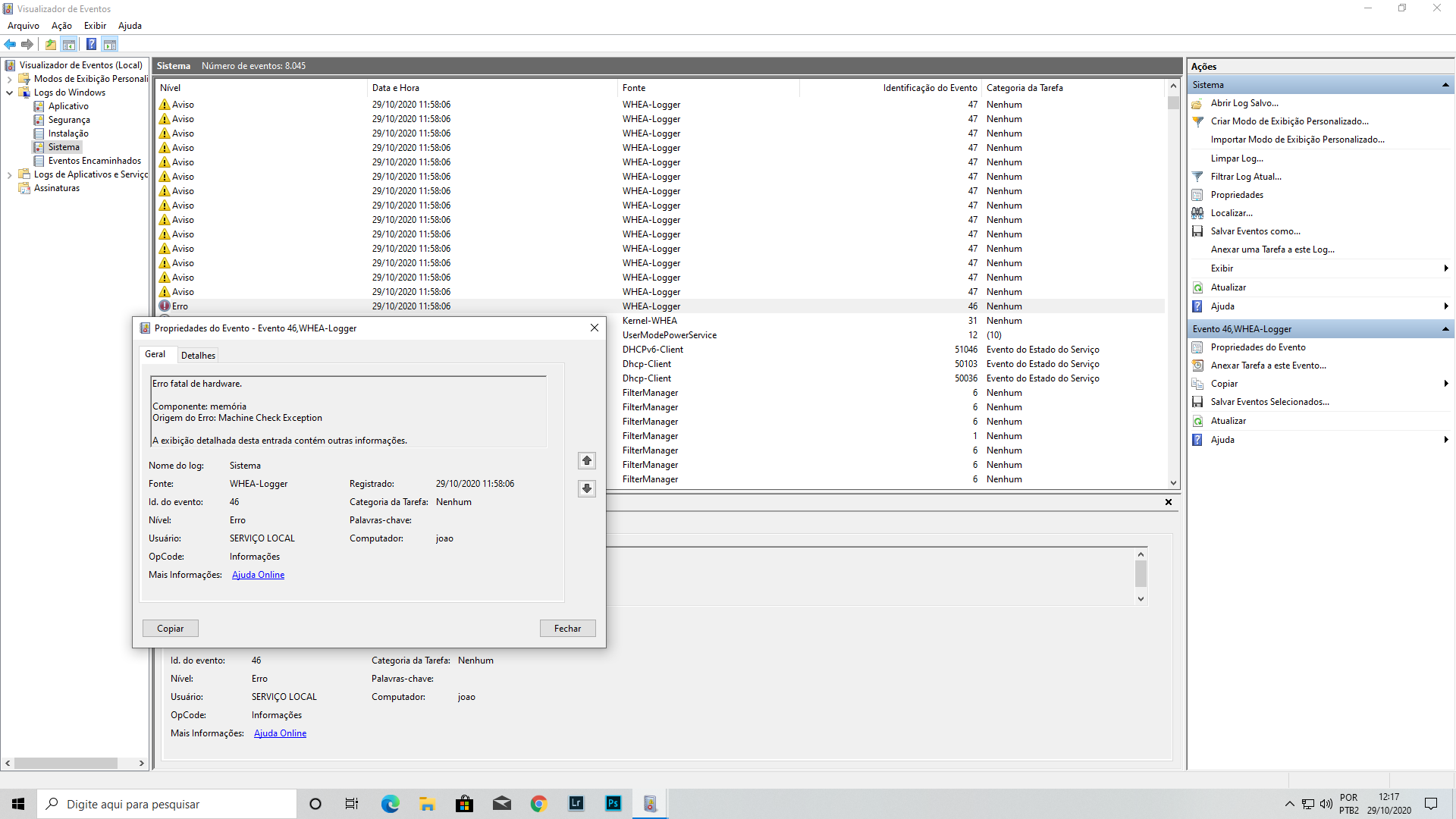The width and height of the screenshot is (1456, 819).
Task: Expand Copiar submenu arrow in actions
Action: [x=1446, y=384]
